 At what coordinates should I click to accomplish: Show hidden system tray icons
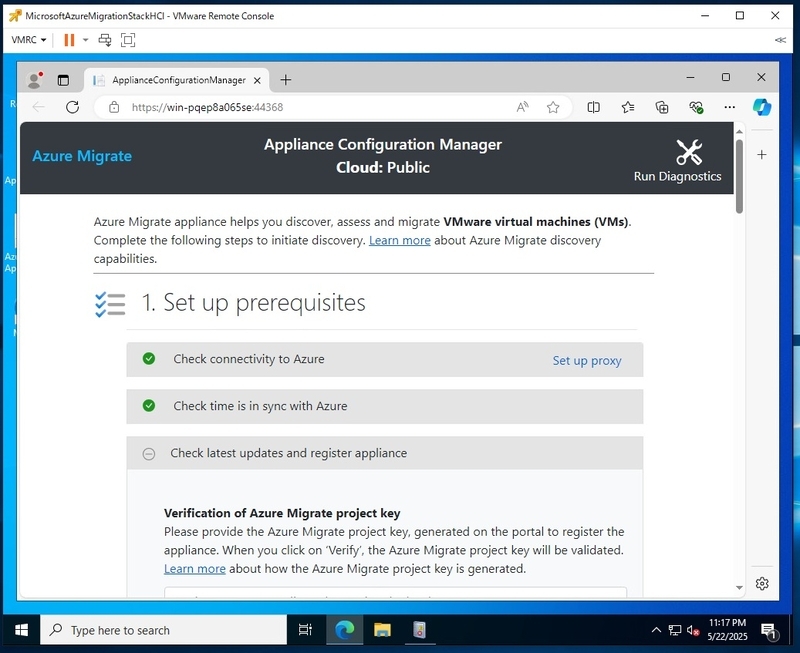(x=656, y=631)
